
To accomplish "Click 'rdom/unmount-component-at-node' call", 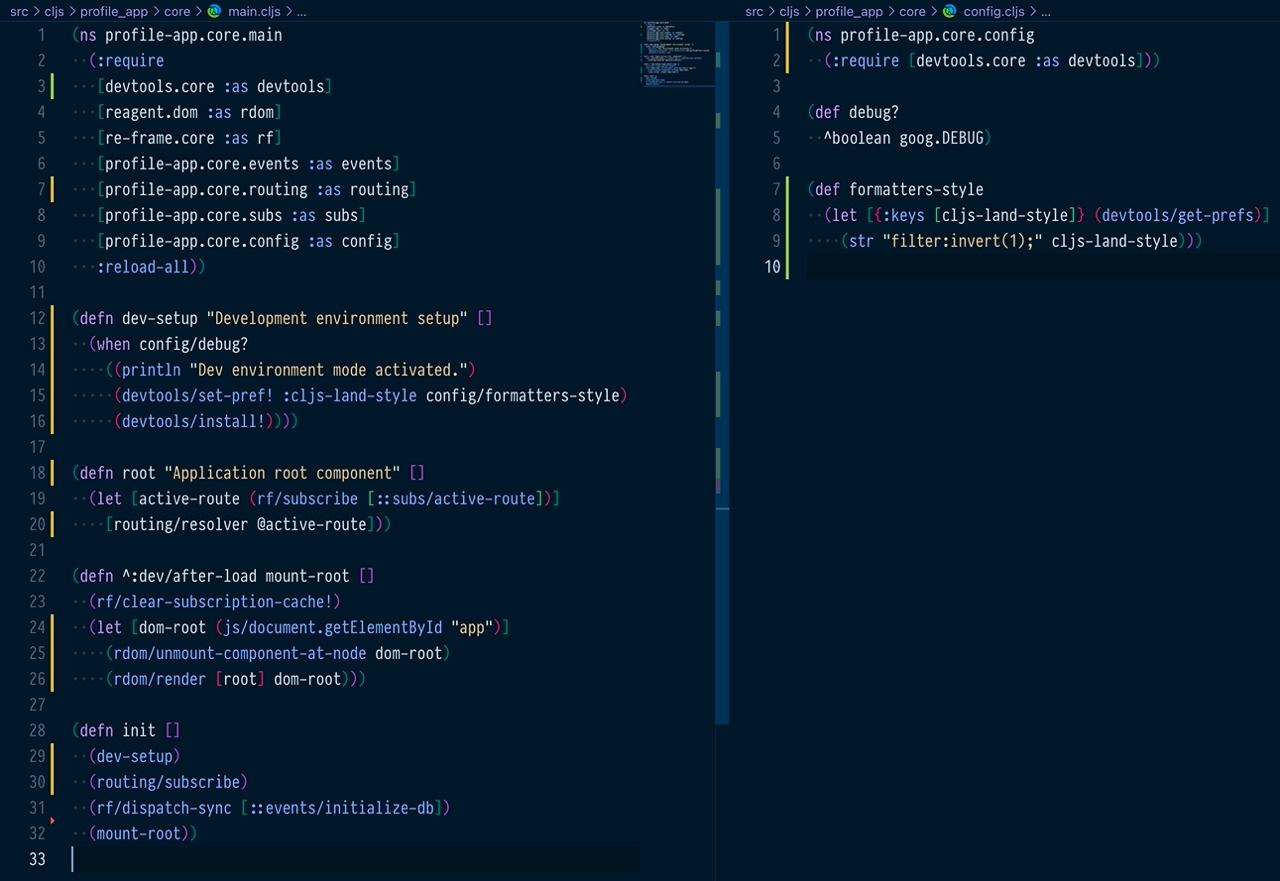I will point(240,653).
